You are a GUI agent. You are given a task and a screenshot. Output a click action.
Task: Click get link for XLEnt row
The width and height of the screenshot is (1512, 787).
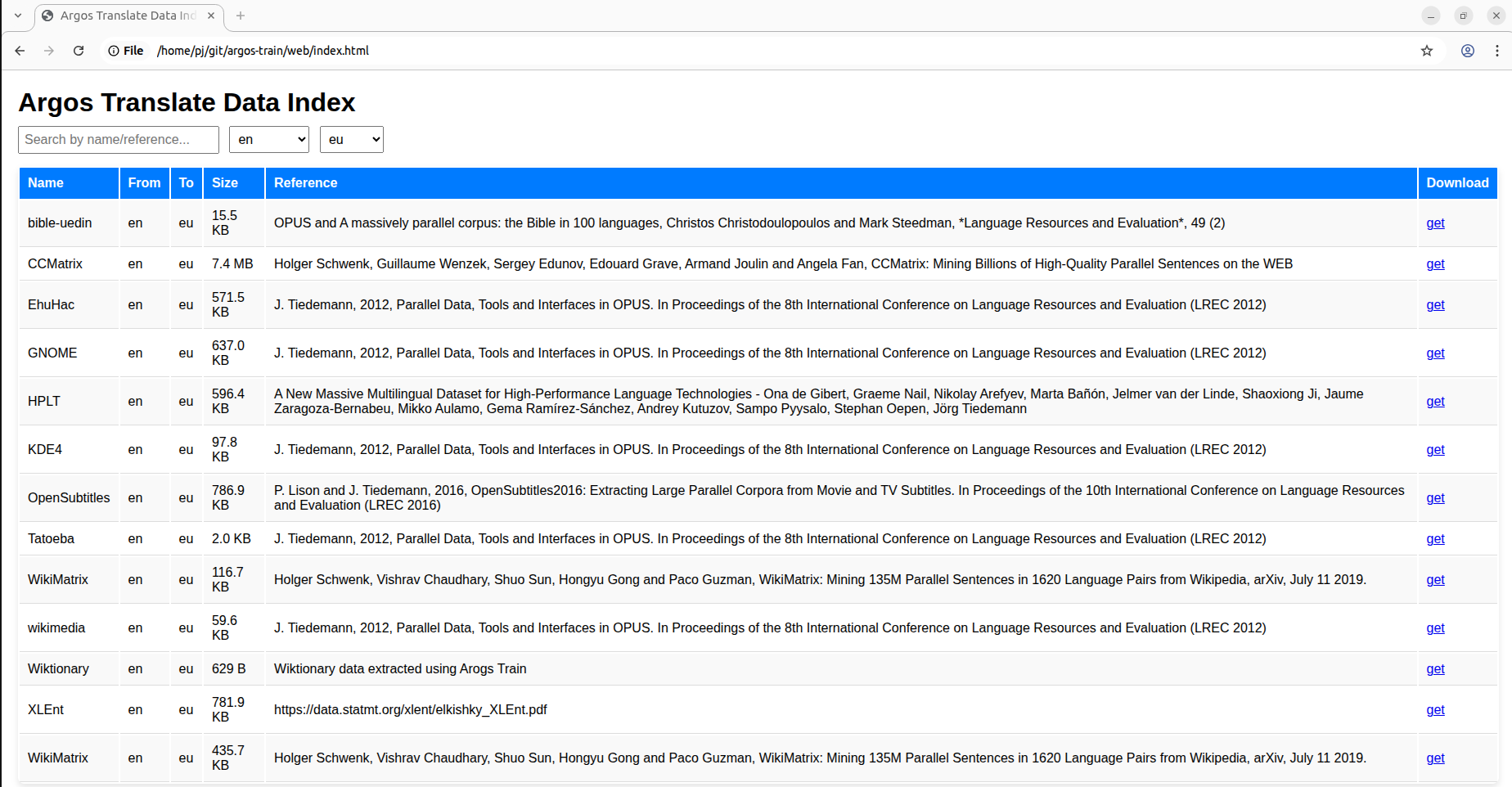point(1435,710)
